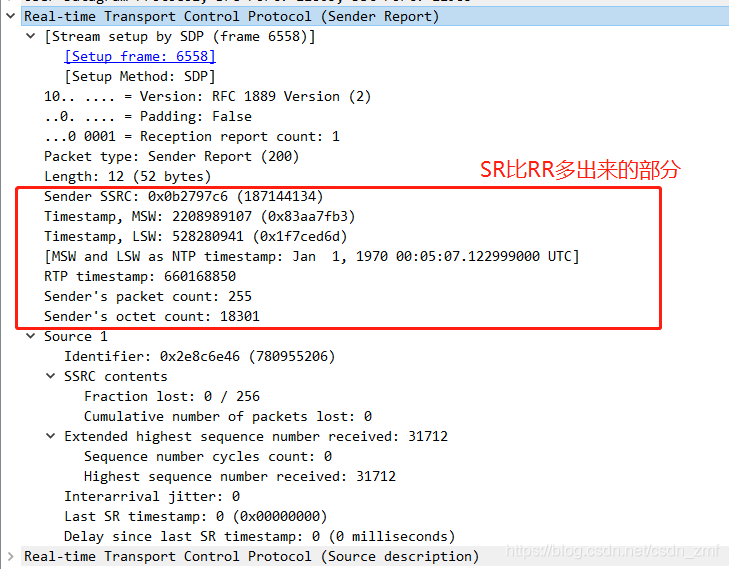Image resolution: width=729 pixels, height=569 pixels.
Task: Select the MSW and LSW as NTP timestamp row
Action: [x=311, y=256]
